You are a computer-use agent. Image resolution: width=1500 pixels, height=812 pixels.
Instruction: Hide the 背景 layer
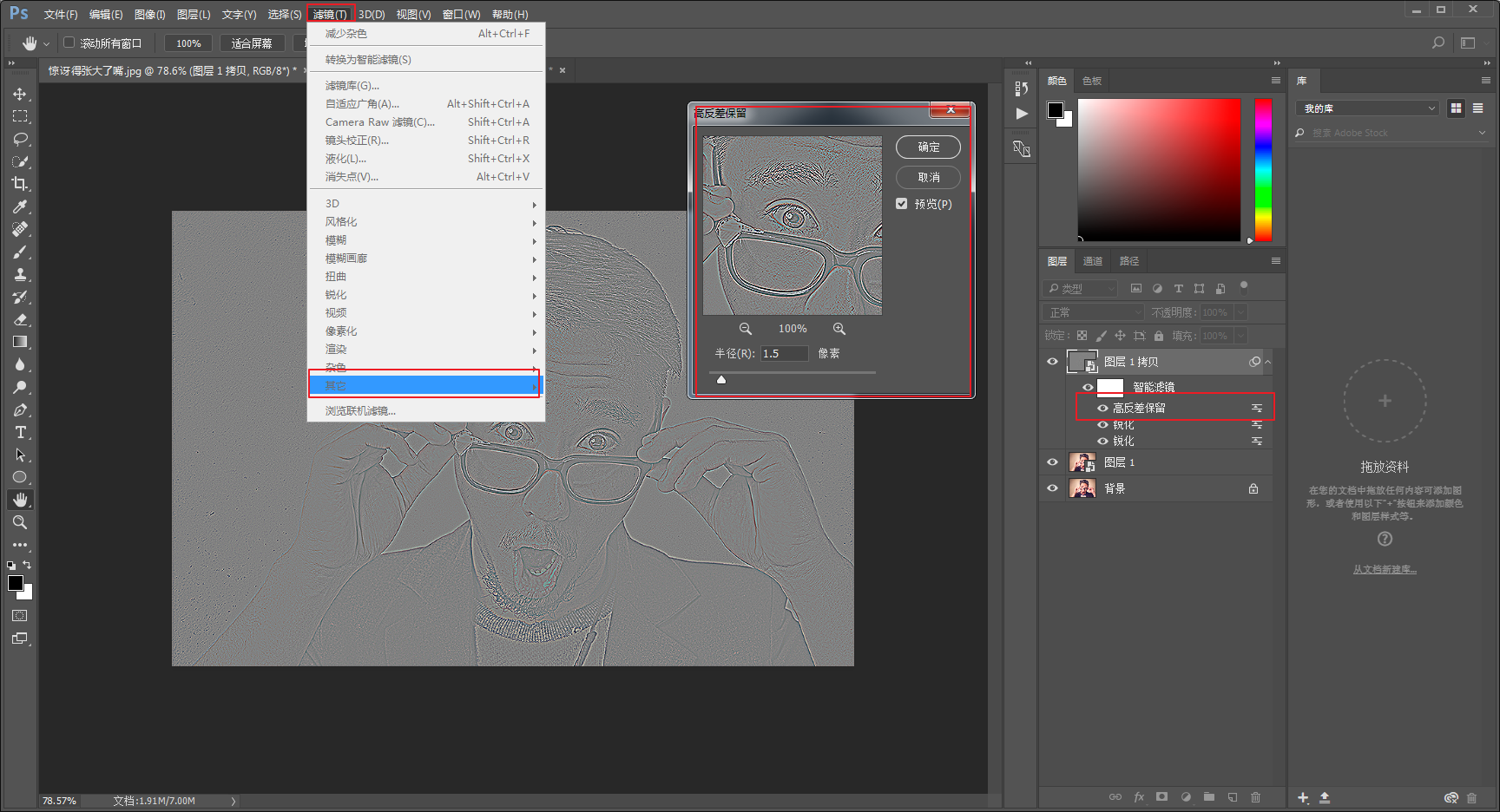point(1052,488)
